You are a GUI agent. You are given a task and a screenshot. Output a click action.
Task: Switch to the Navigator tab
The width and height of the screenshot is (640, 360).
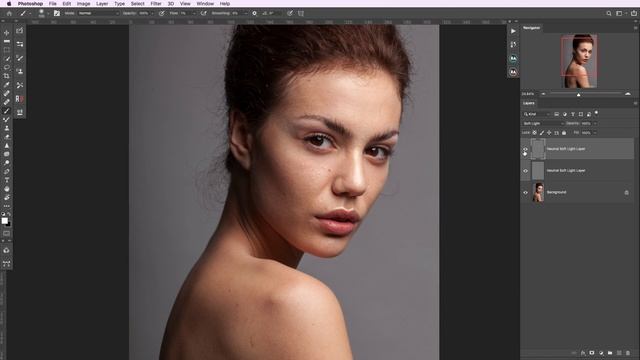click(532, 28)
